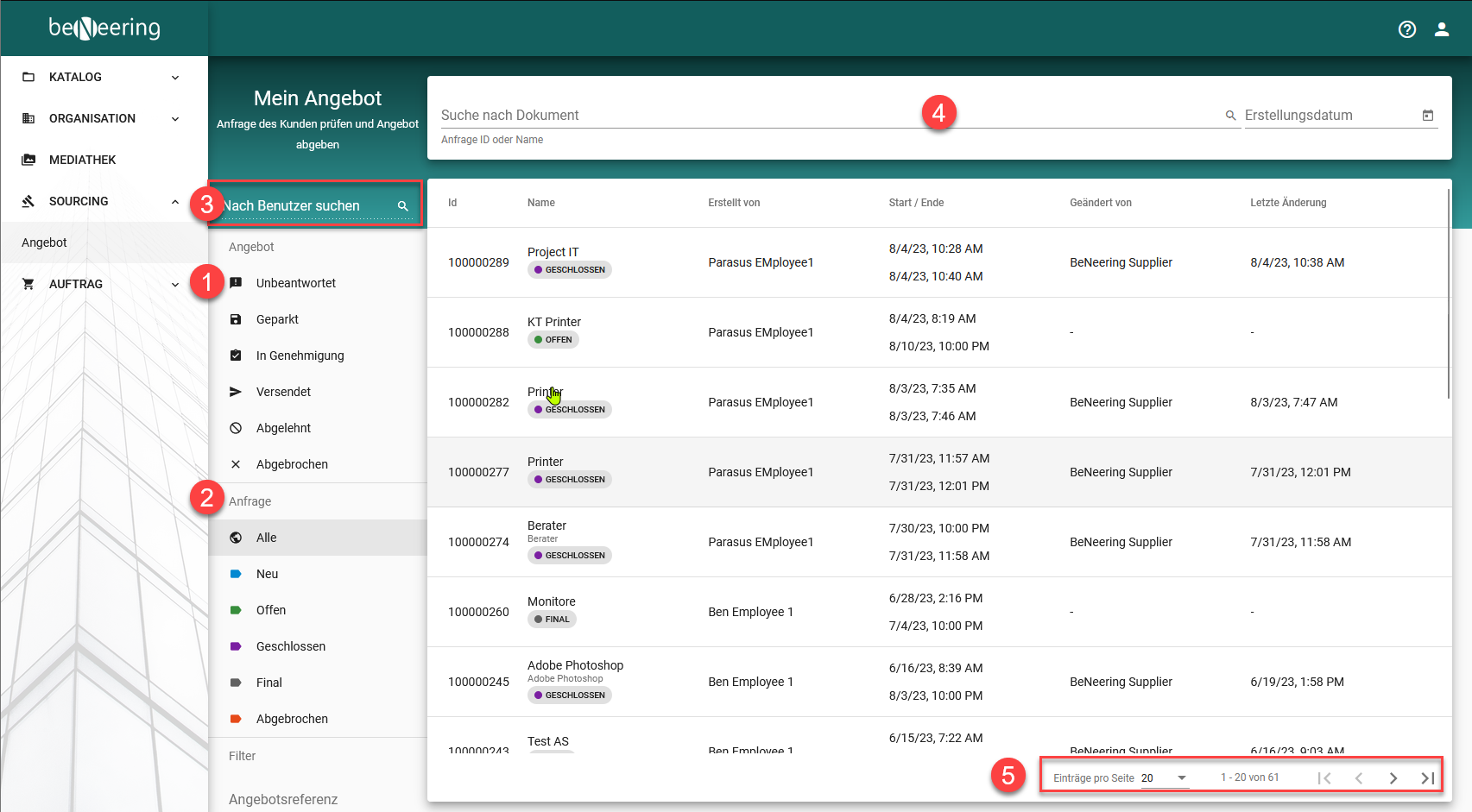Jump to the last page of entries
1472x812 pixels.
[x=1427, y=778]
